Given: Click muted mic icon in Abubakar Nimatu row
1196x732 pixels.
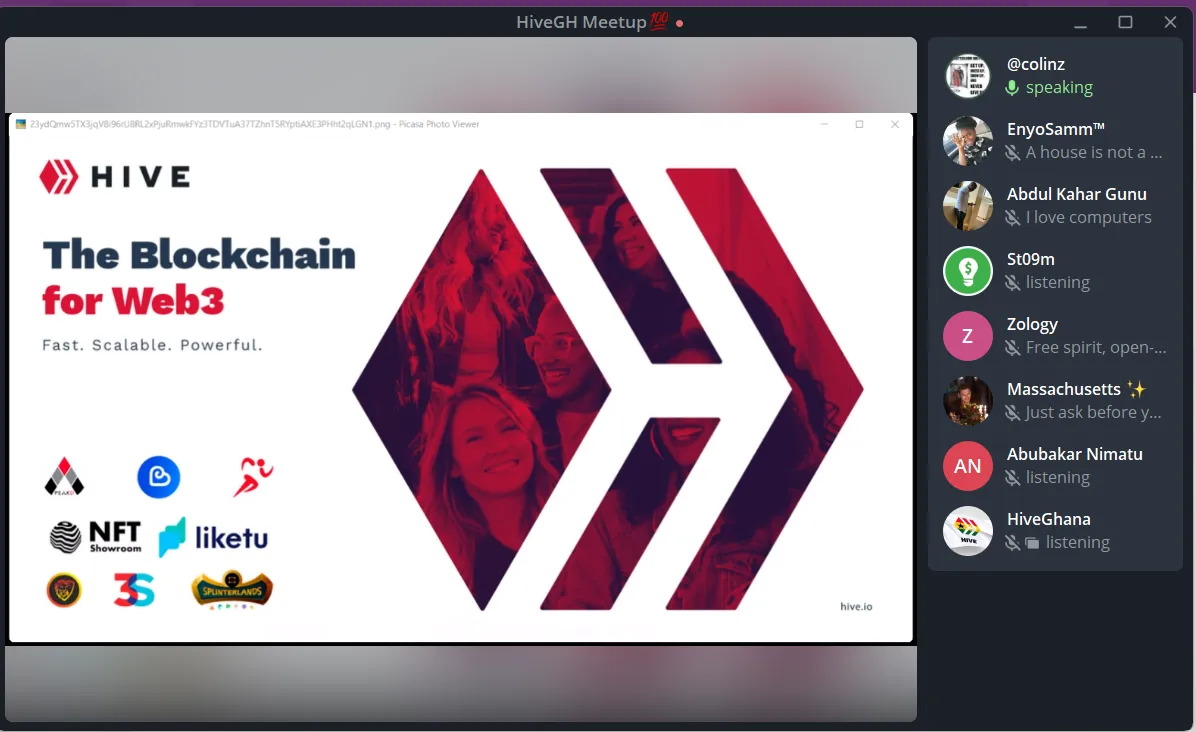Looking at the screenshot, I should coord(1013,478).
